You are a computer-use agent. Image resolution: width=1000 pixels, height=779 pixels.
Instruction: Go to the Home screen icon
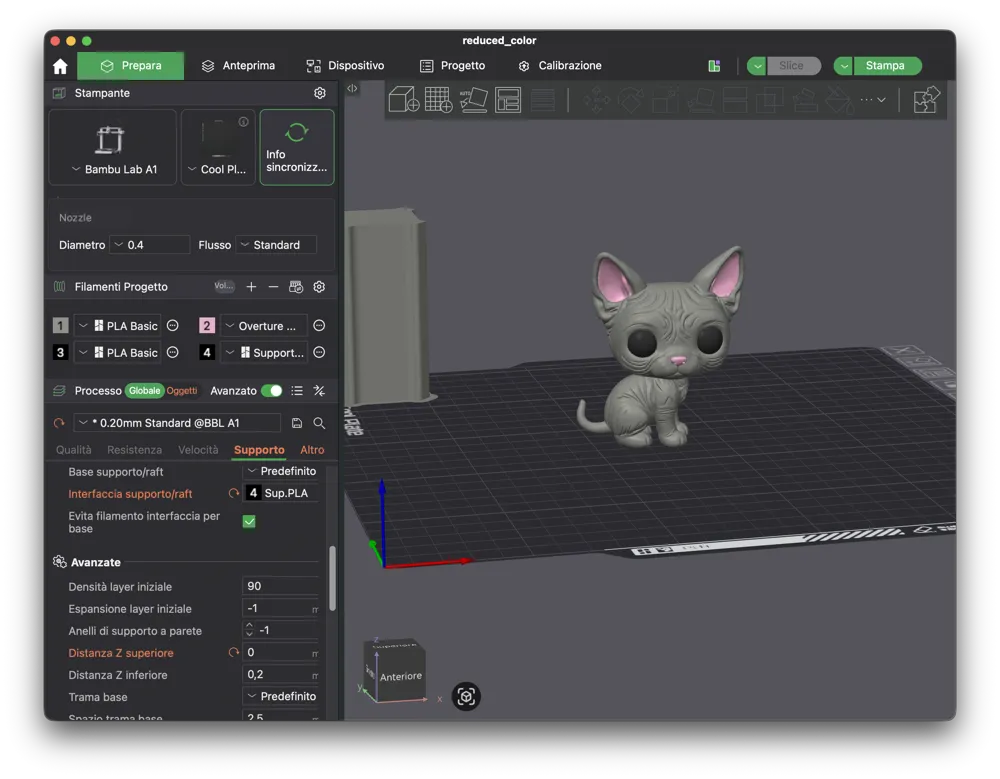(x=60, y=66)
